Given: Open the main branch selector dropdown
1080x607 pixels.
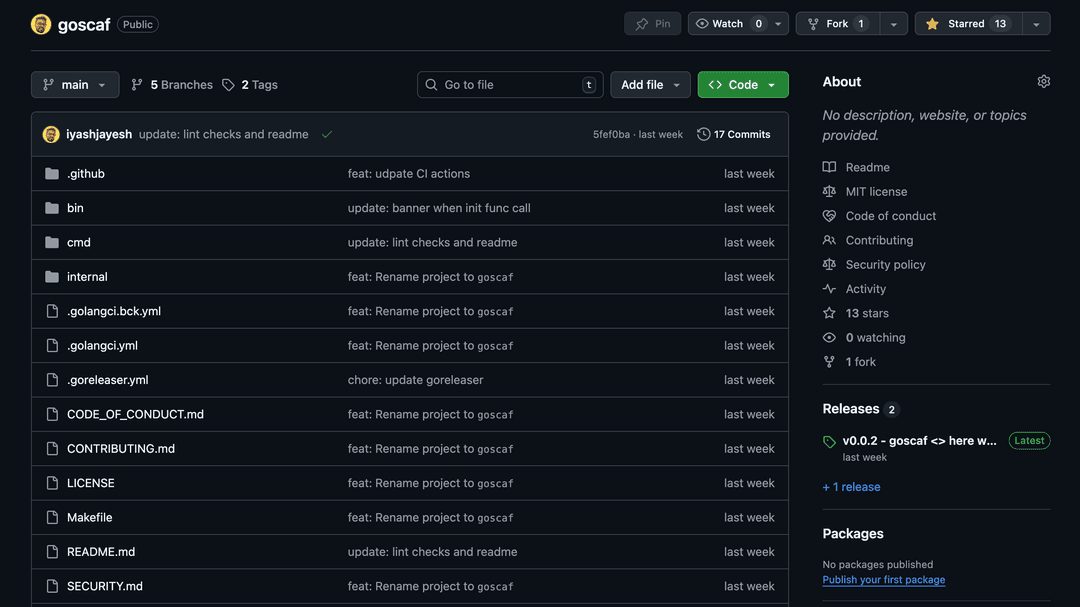Looking at the screenshot, I should (x=74, y=84).
